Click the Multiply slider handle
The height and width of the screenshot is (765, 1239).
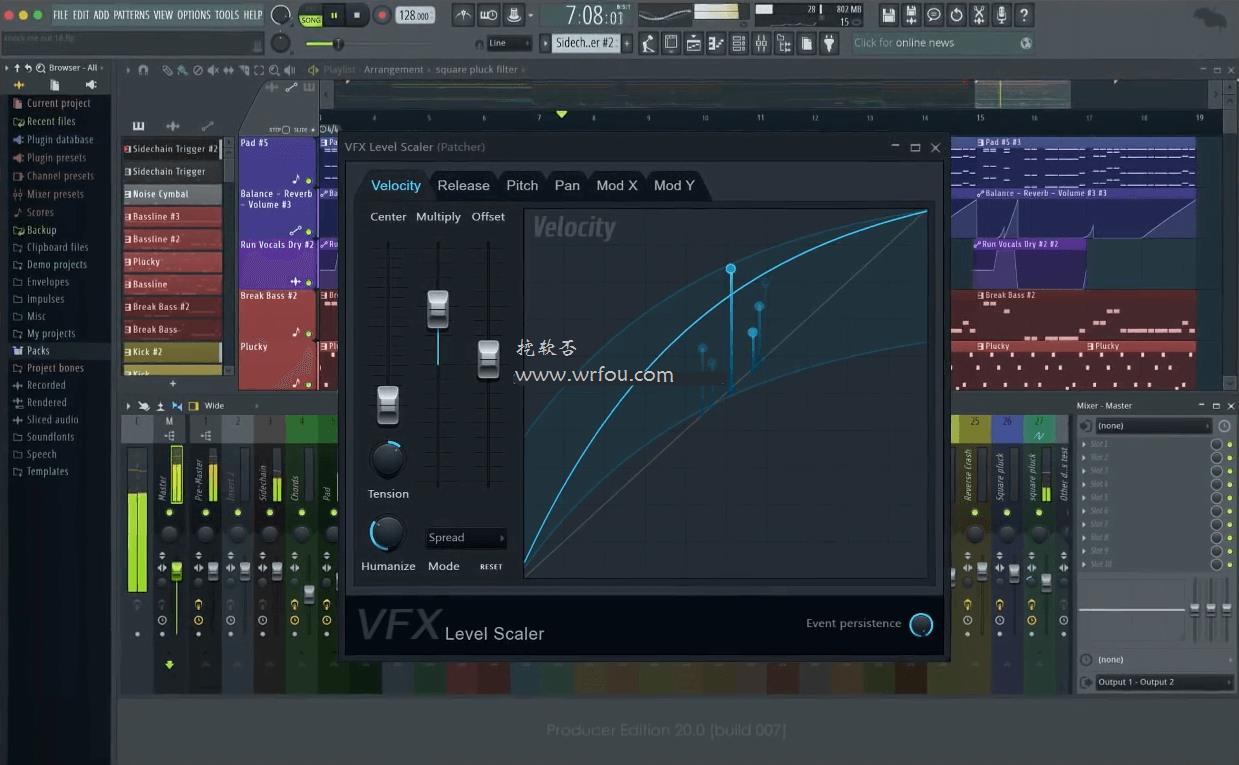[438, 309]
